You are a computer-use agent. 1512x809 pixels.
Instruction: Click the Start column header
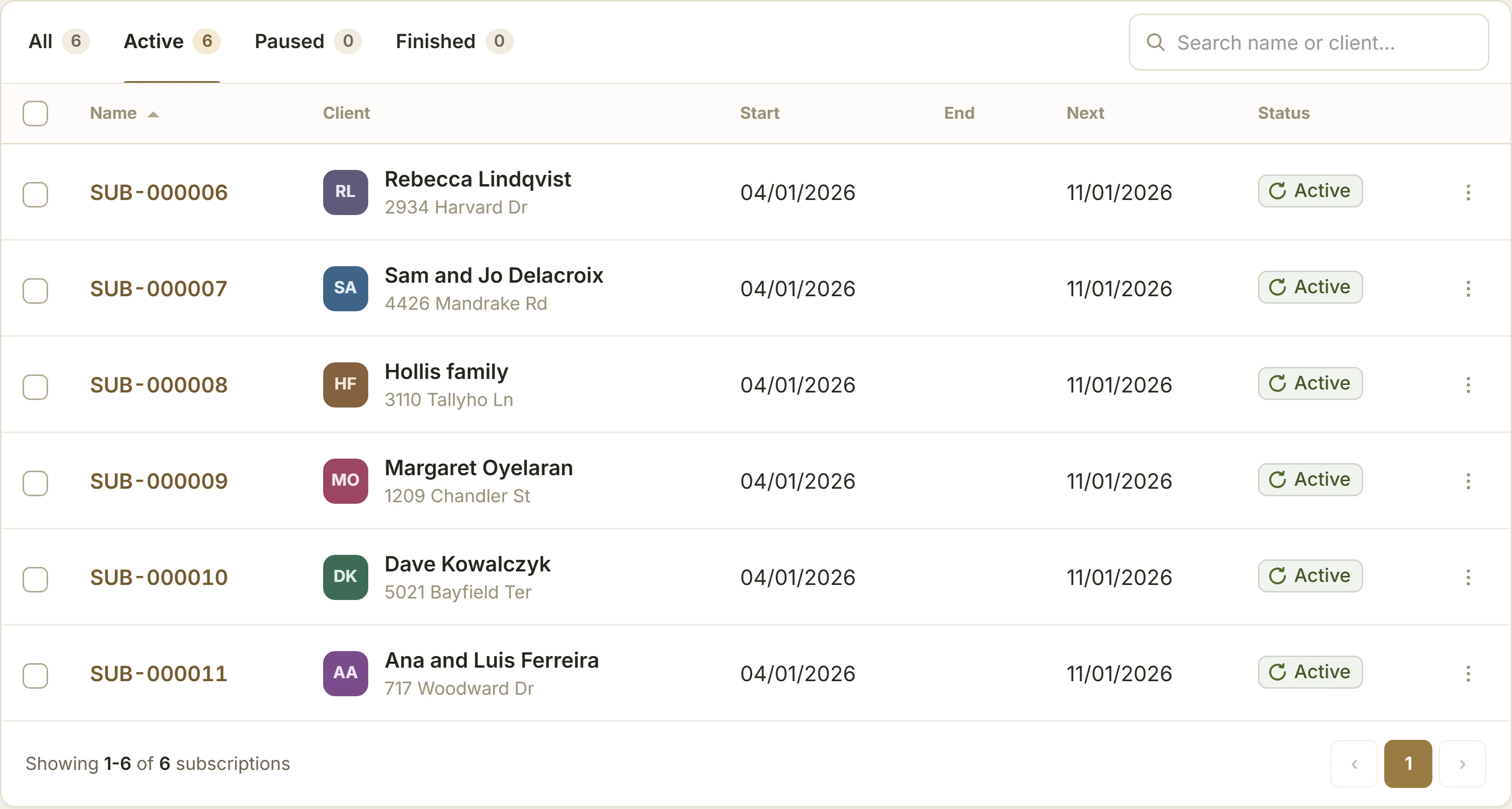pyautogui.click(x=760, y=113)
